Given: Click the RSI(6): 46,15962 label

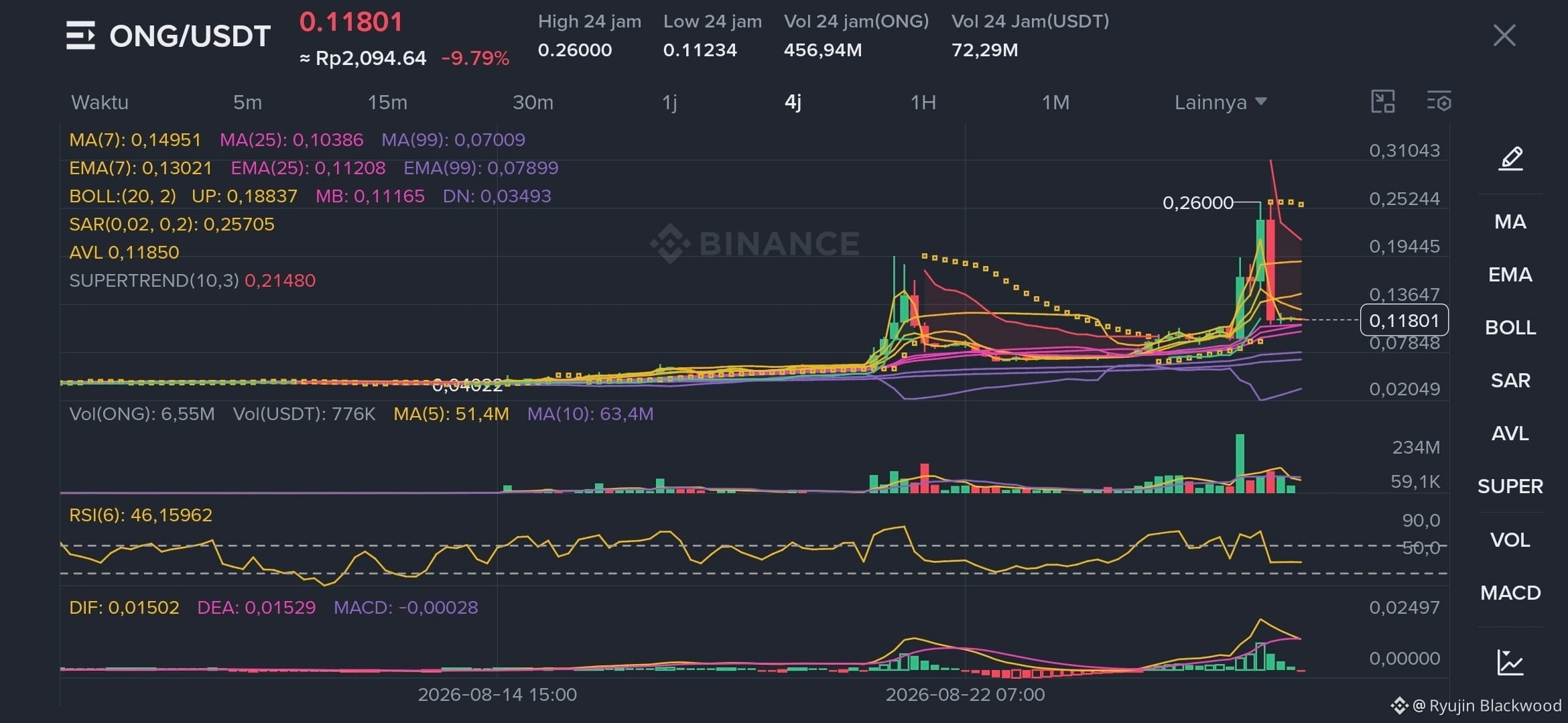Looking at the screenshot, I should [x=141, y=515].
